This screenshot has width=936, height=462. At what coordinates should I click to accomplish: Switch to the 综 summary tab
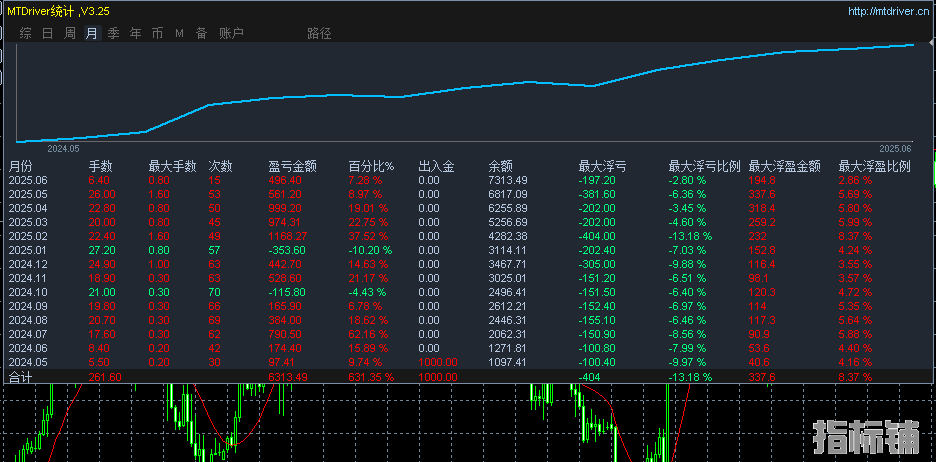tap(26, 33)
